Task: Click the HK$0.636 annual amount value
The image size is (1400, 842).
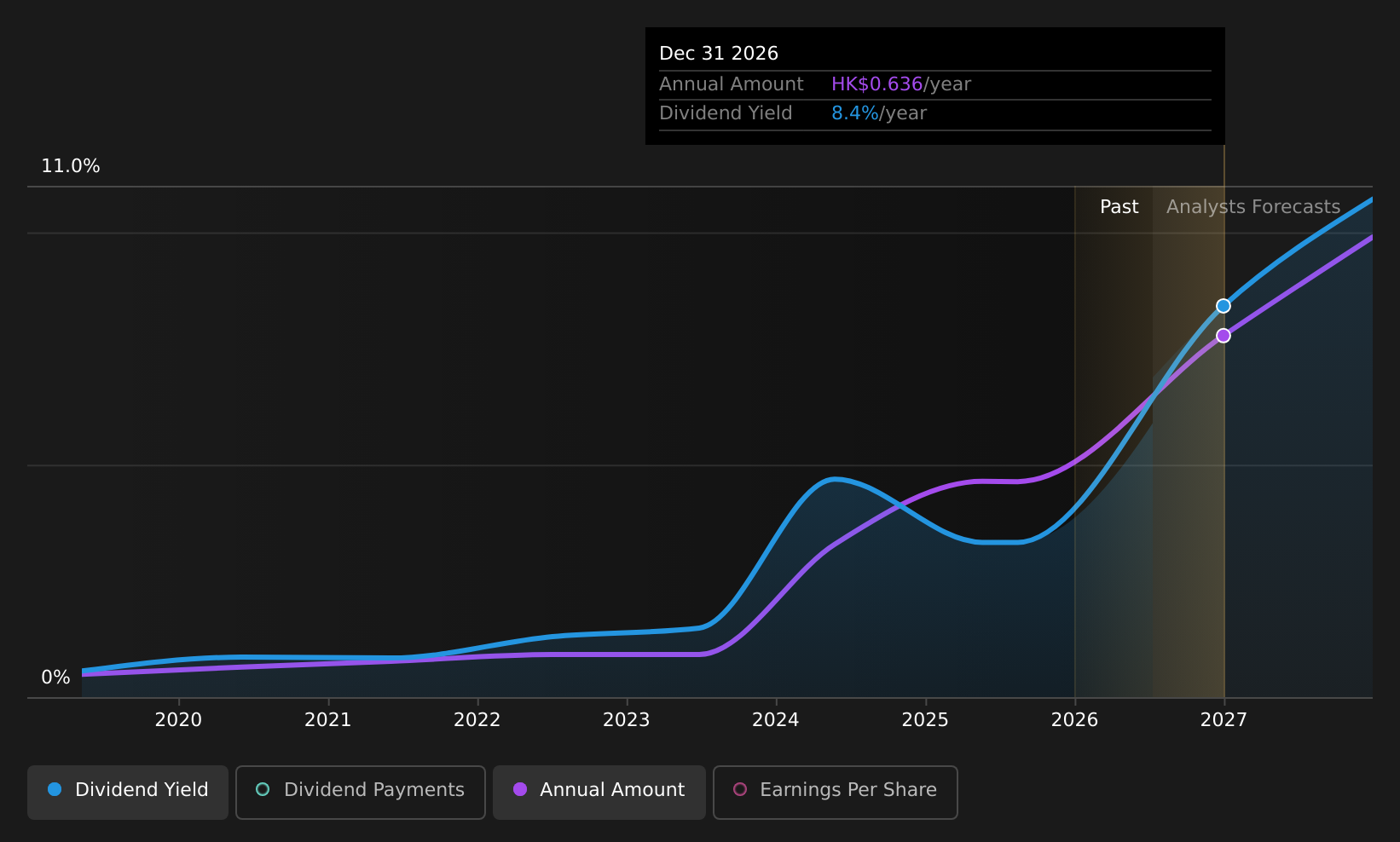Action: 876,84
